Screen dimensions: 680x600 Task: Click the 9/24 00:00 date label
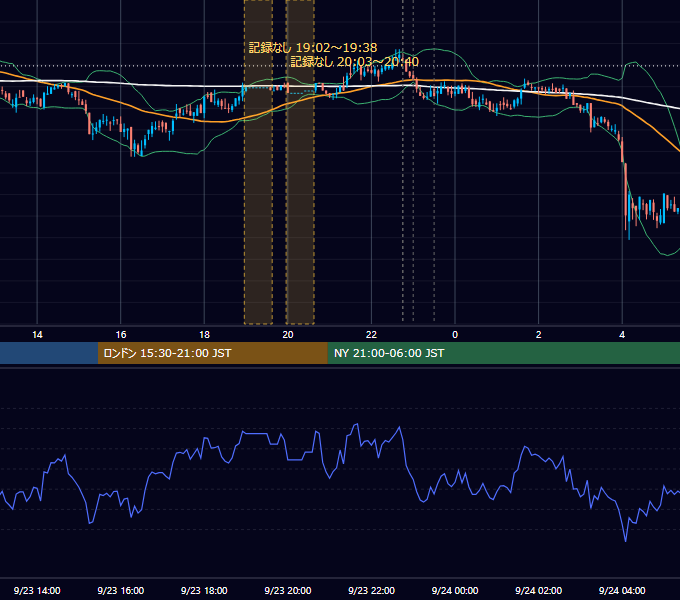(x=455, y=590)
